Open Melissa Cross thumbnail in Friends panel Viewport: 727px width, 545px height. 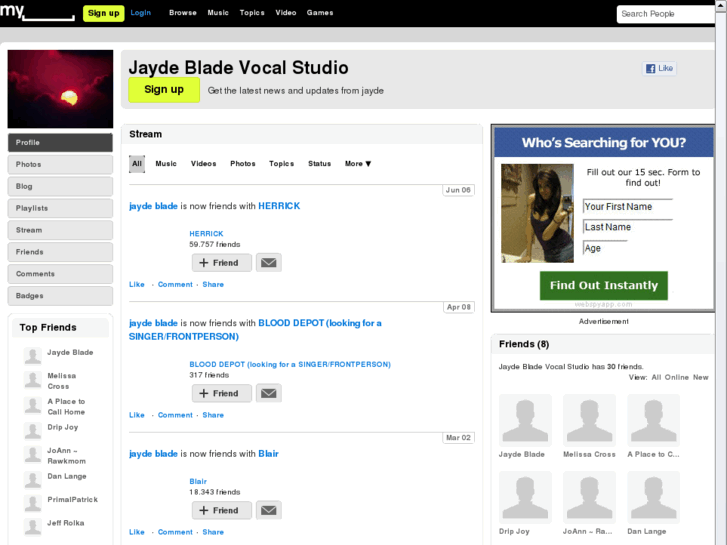[x=589, y=420]
